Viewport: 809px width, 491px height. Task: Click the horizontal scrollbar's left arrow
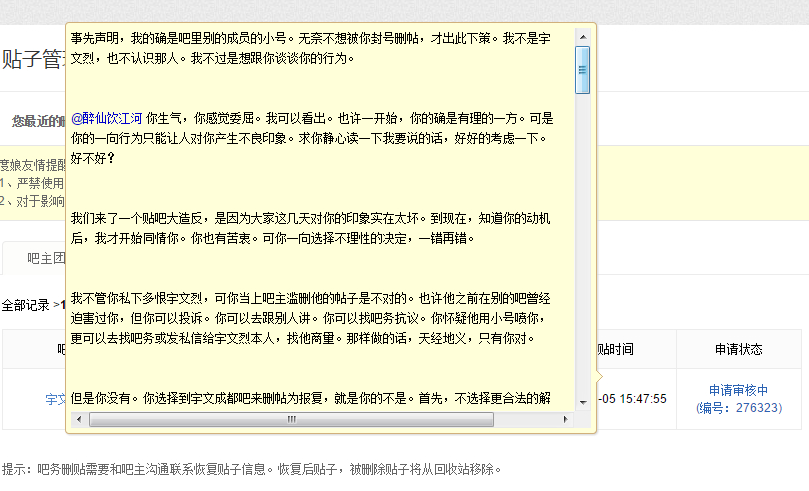[x=79, y=419]
